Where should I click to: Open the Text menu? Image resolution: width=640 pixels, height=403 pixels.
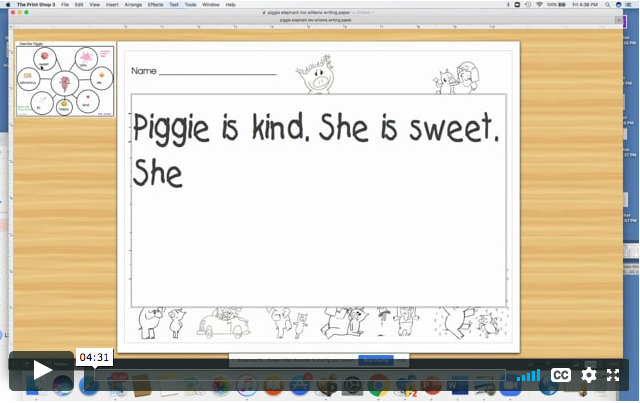174,4
